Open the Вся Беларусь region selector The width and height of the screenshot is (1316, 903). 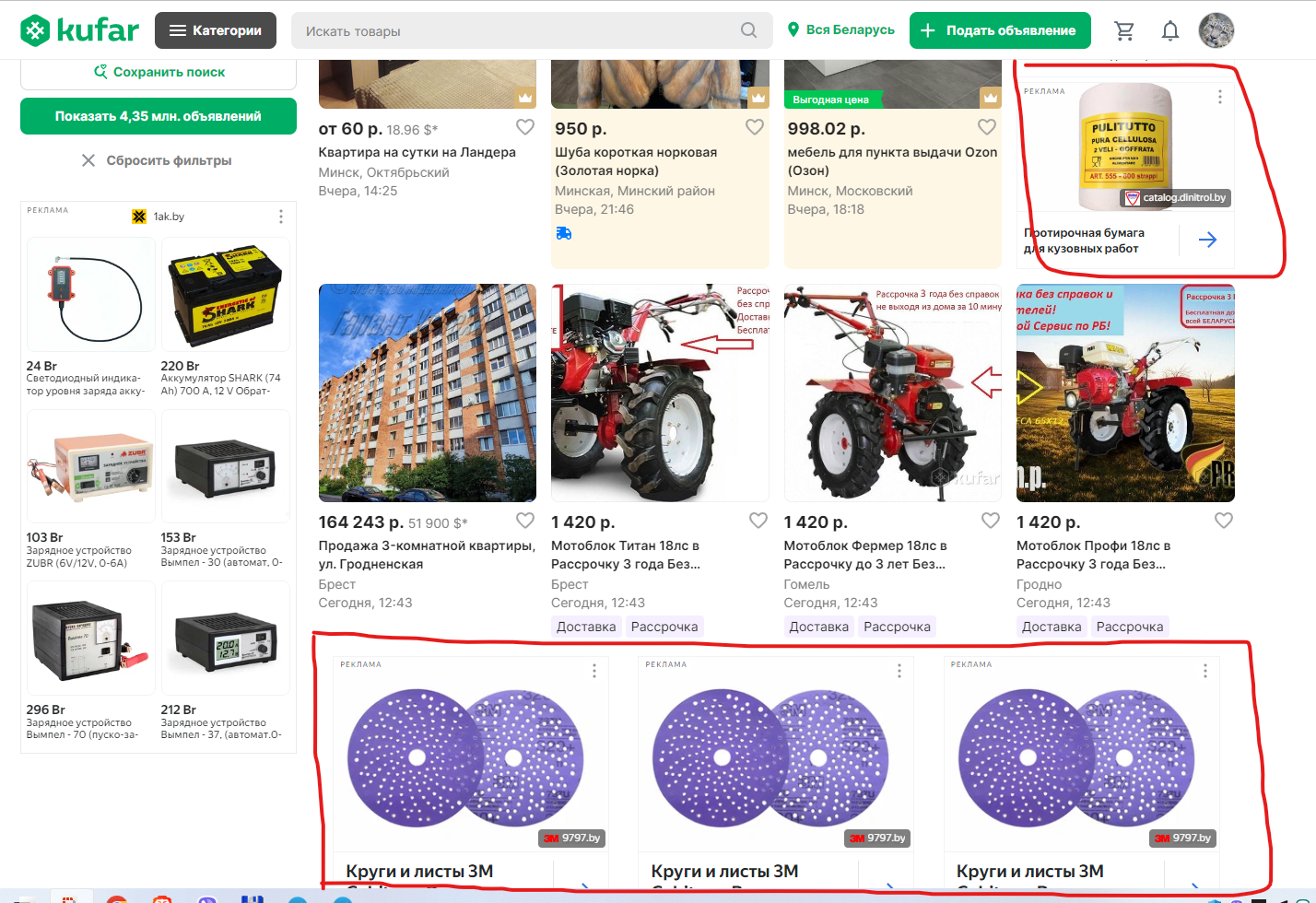click(840, 29)
